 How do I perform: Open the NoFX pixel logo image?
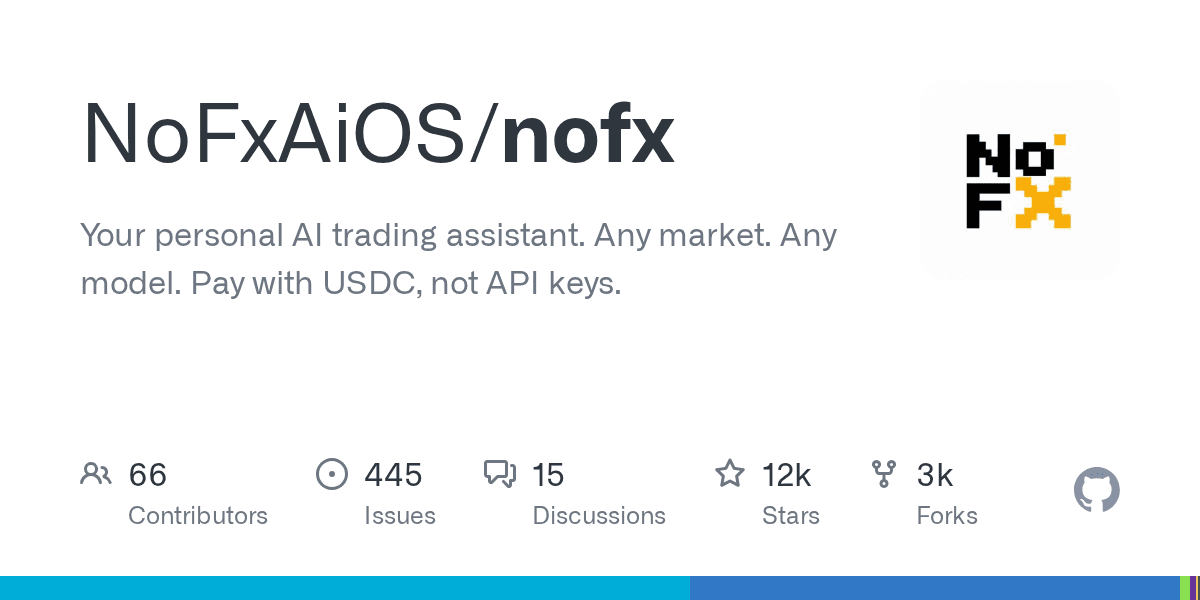point(1019,181)
